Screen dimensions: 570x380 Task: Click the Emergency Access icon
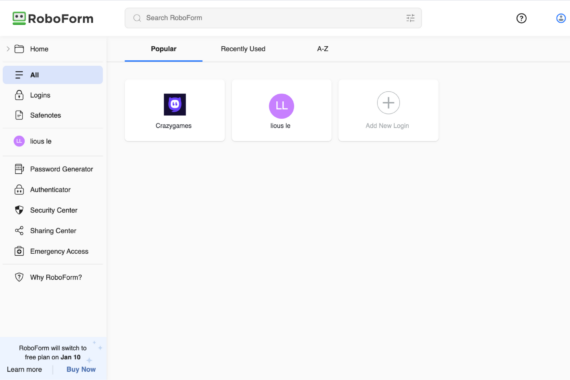point(19,251)
